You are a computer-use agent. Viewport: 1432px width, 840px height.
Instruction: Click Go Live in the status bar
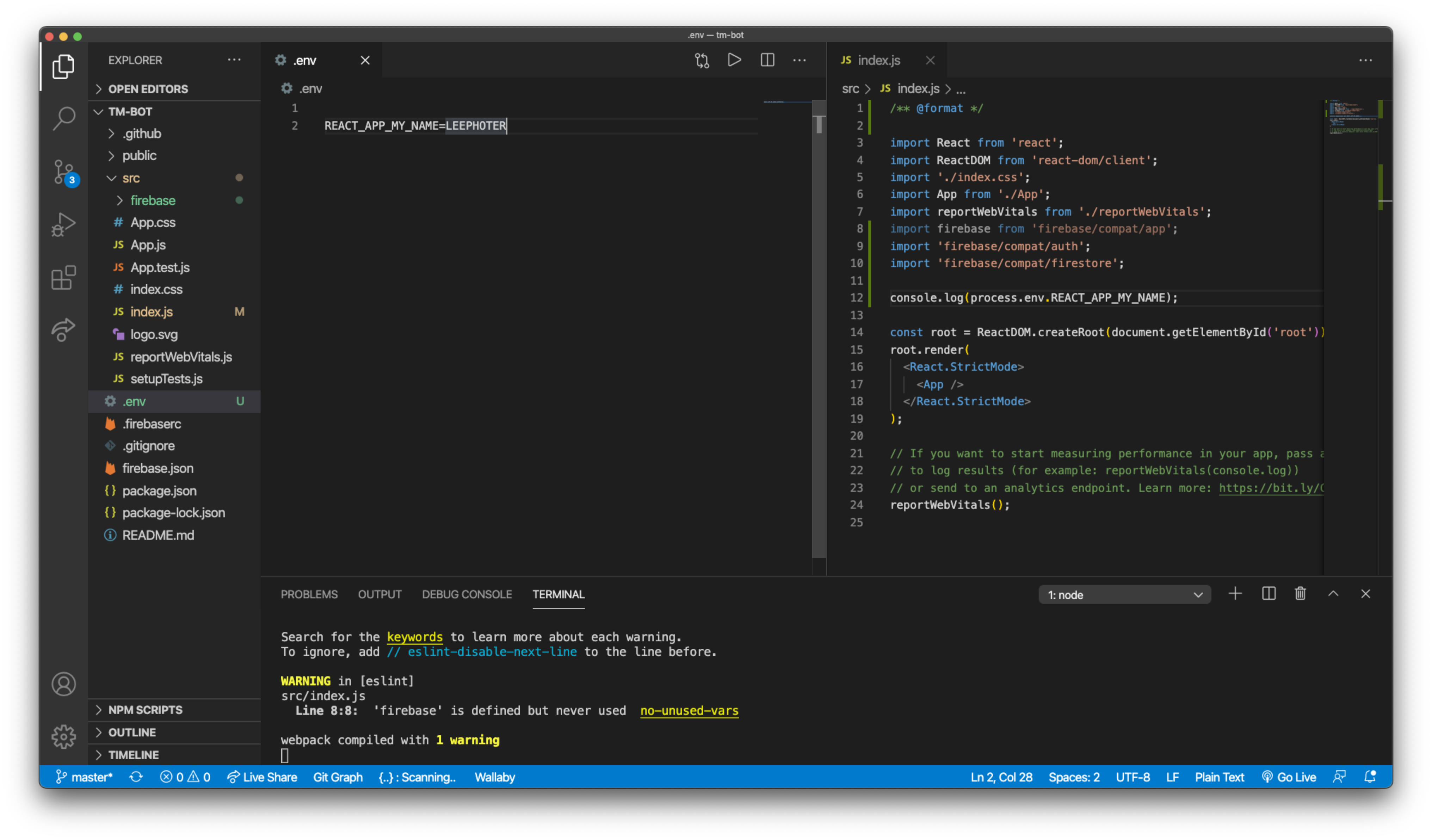point(1289,777)
